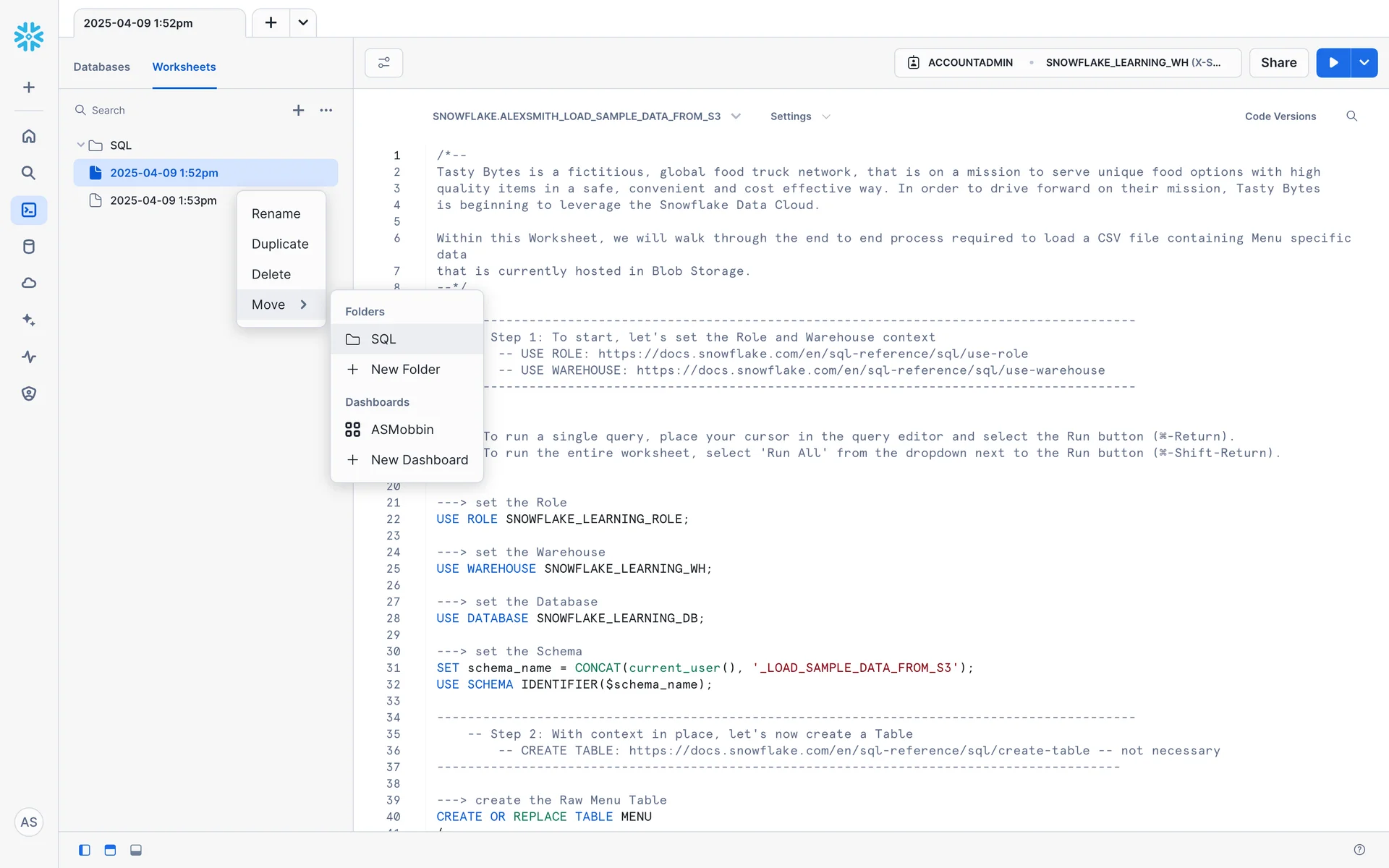Screen dimensions: 1389x868
Task: Click the worksheet Search field
Action: pos(174,110)
